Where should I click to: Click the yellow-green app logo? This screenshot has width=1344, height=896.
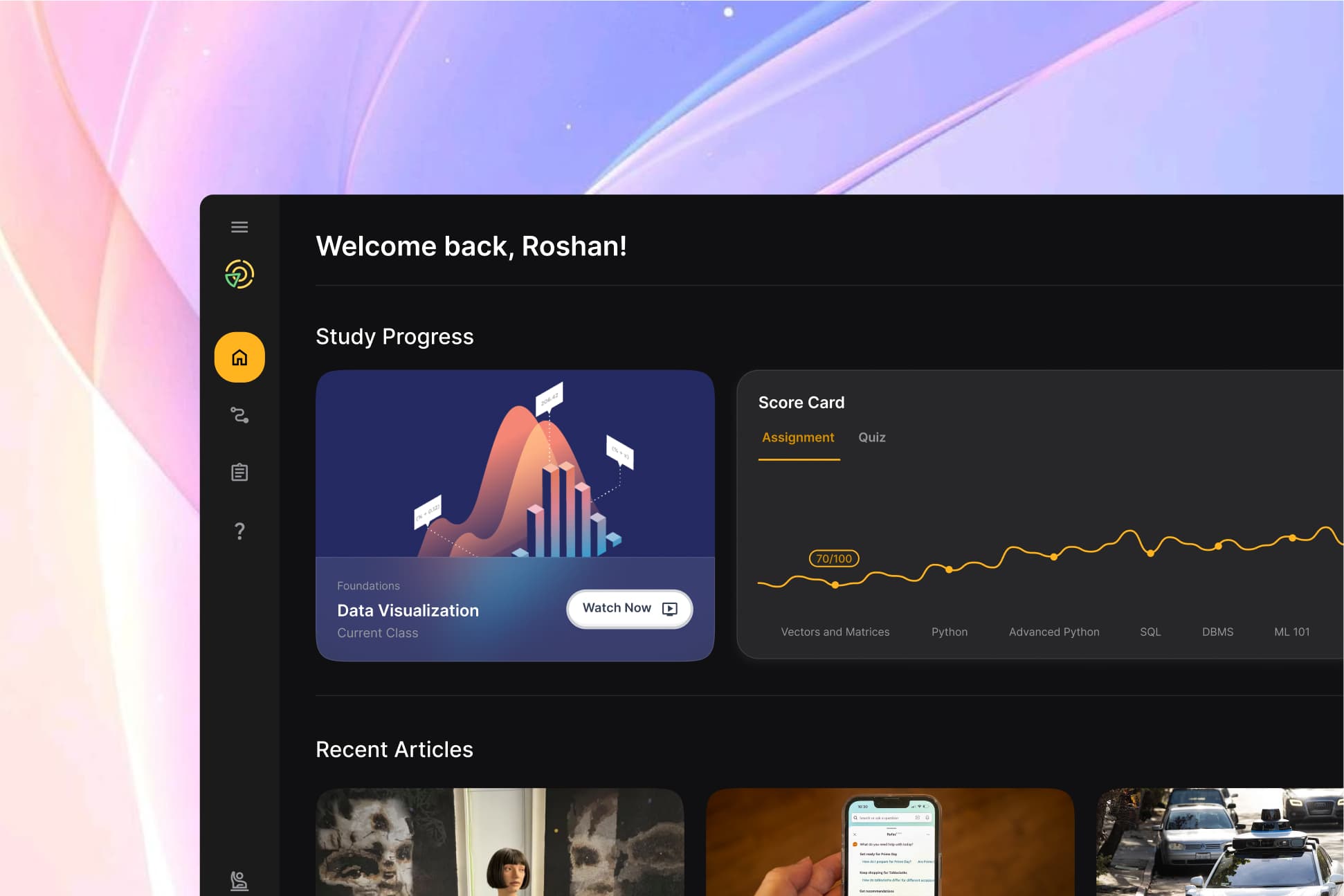[x=239, y=274]
